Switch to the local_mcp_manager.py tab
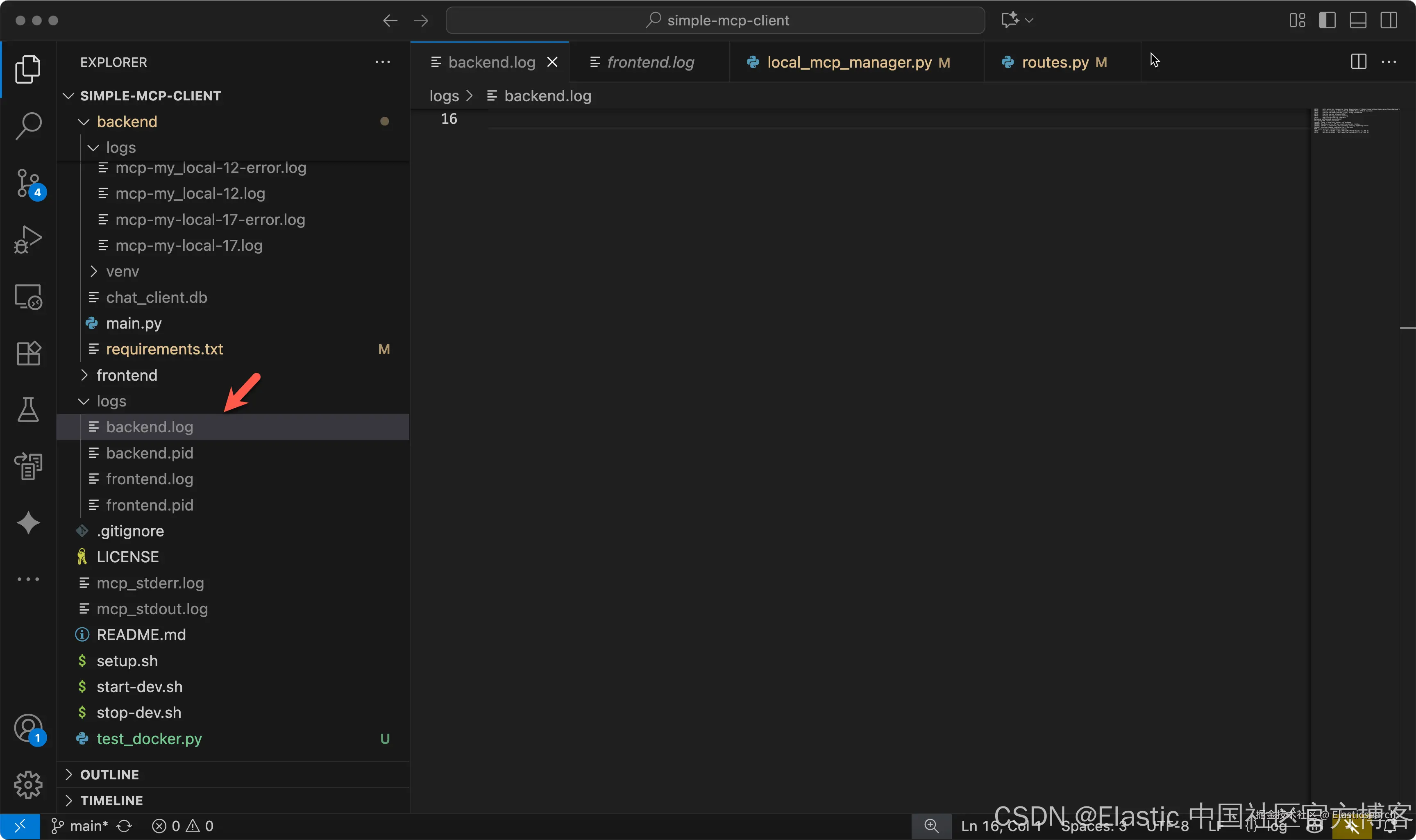 849,62
